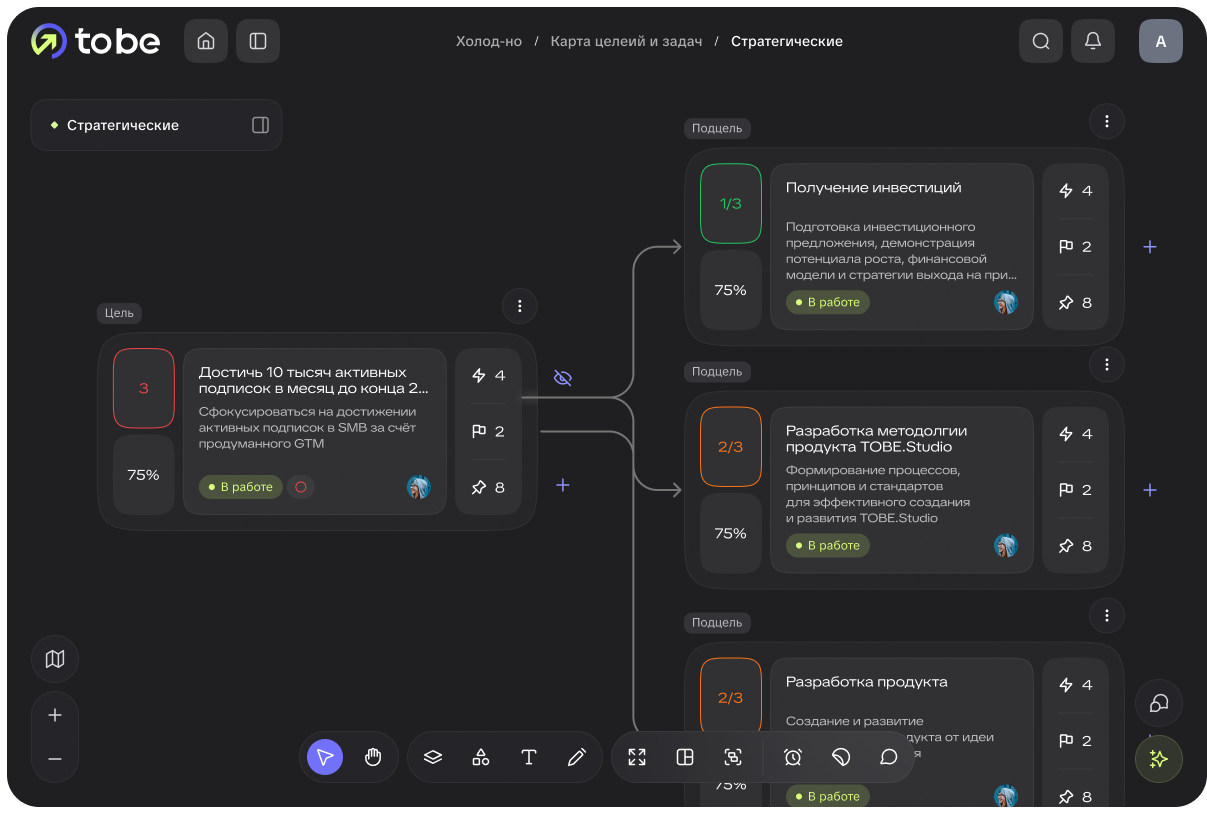This screenshot has width=1207, height=814.
Task: Open the layers tool
Action: coord(433,757)
